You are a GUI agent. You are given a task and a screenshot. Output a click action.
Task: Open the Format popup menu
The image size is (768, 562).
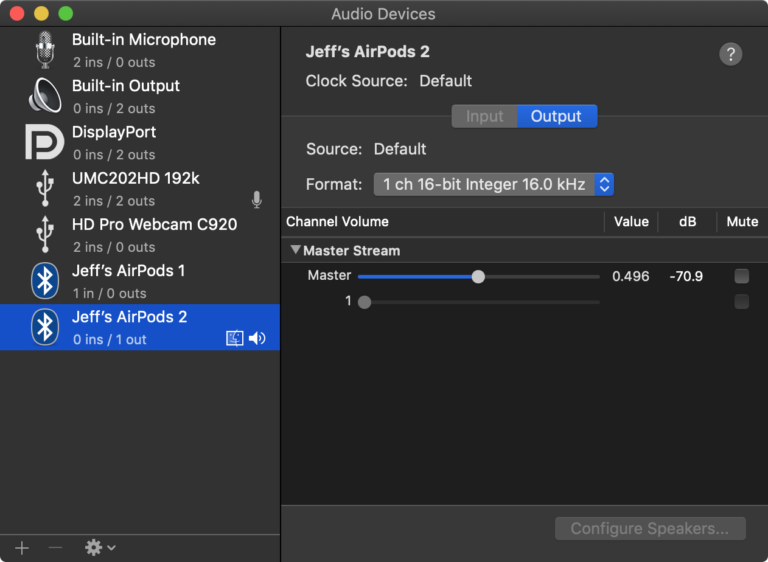pos(494,184)
